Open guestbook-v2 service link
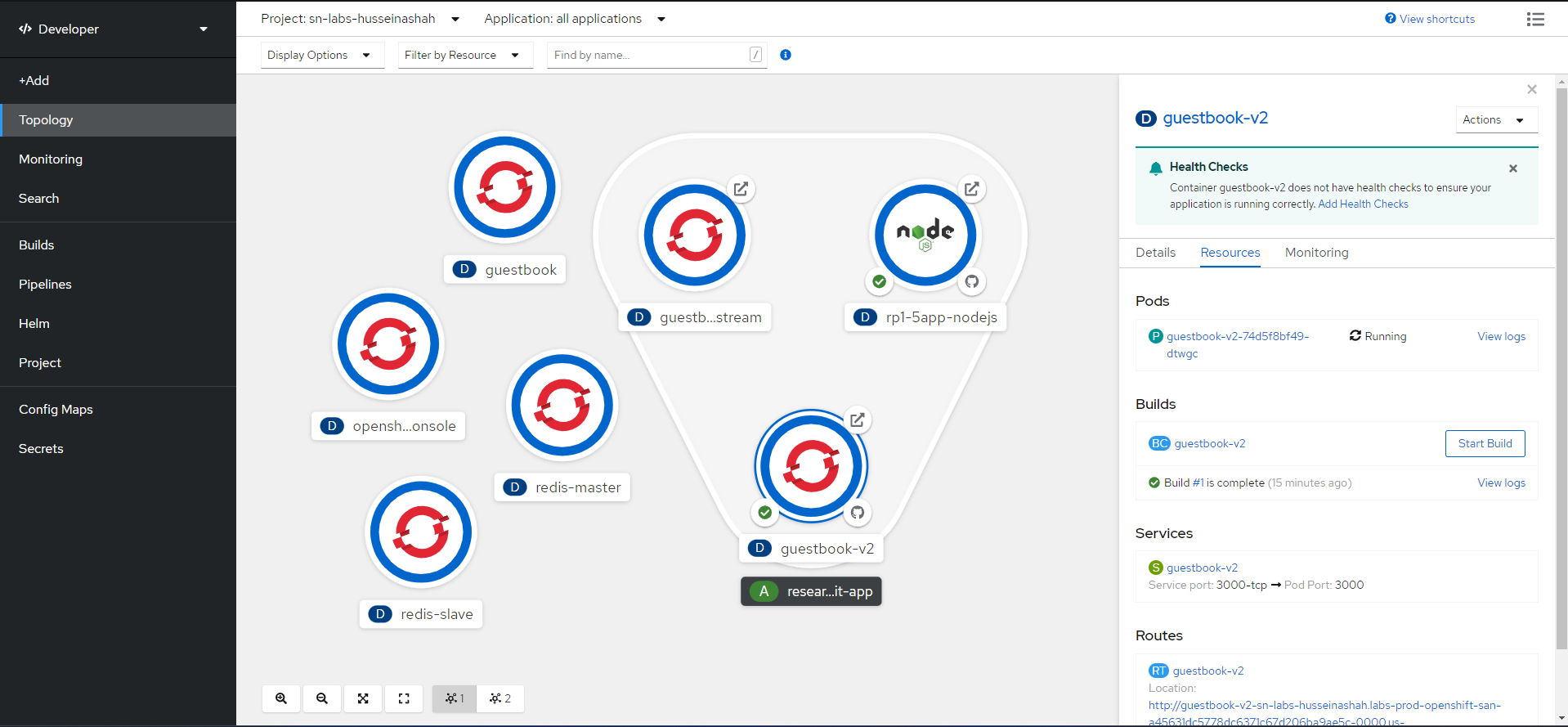The width and height of the screenshot is (1568, 727). pos(1202,568)
